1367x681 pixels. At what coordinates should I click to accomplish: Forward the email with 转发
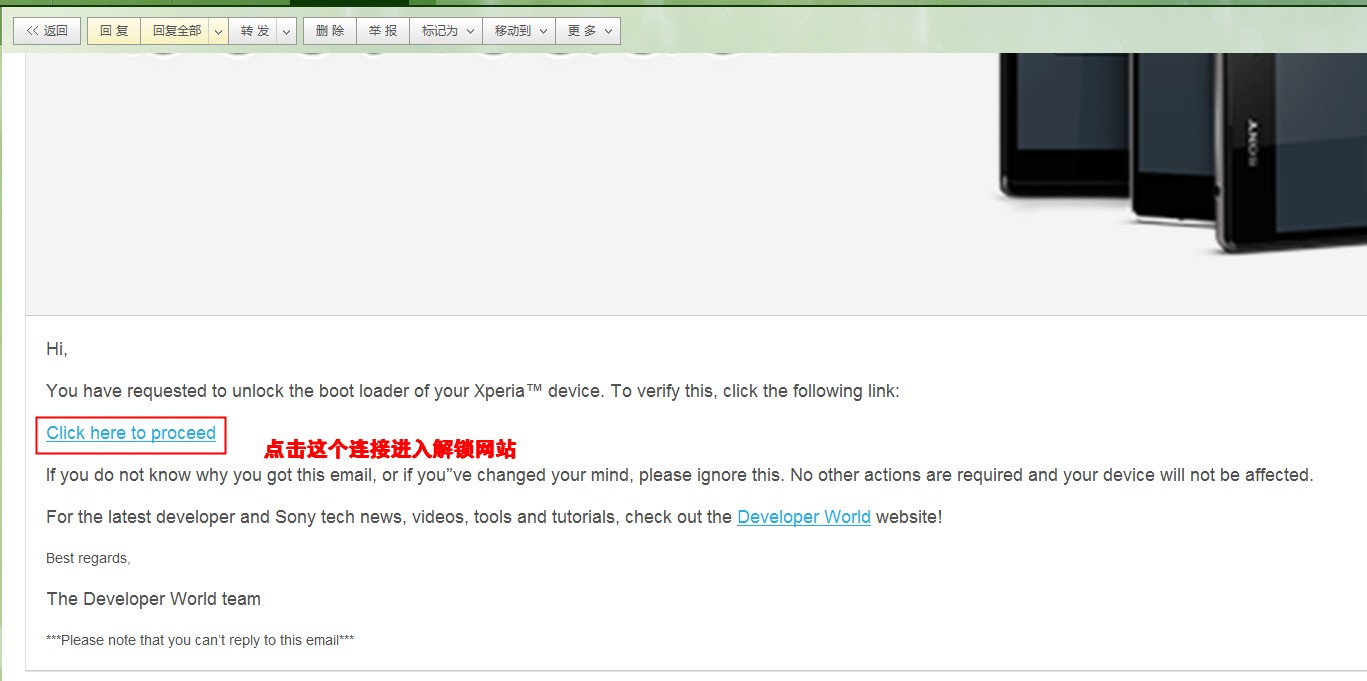254,31
